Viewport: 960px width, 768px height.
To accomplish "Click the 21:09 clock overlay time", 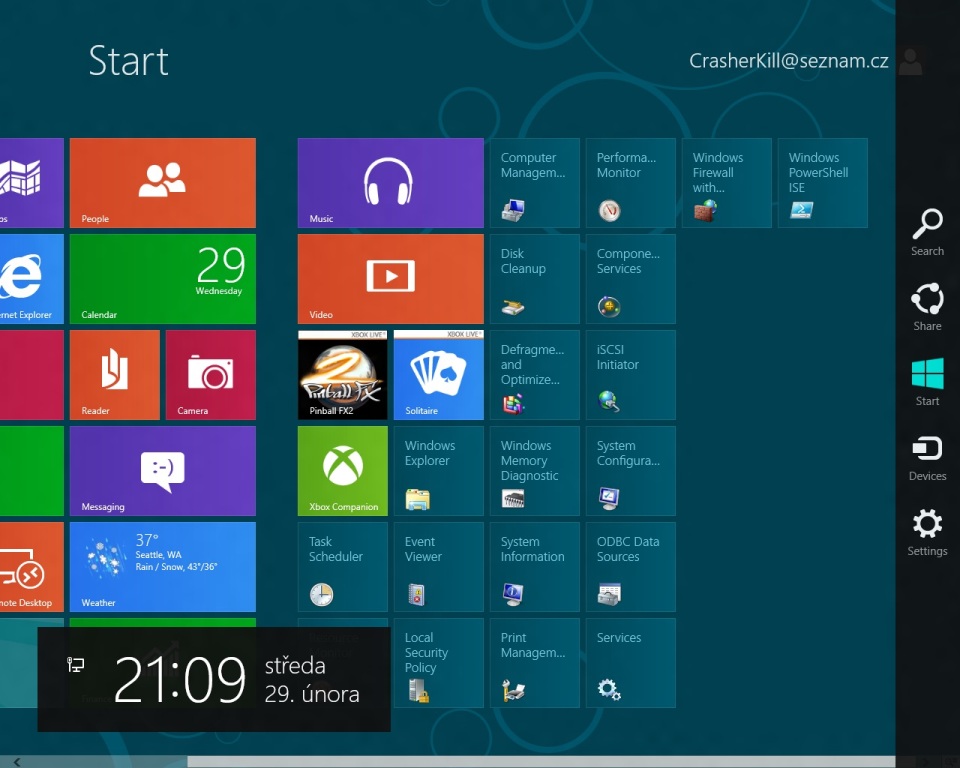I will (x=179, y=679).
